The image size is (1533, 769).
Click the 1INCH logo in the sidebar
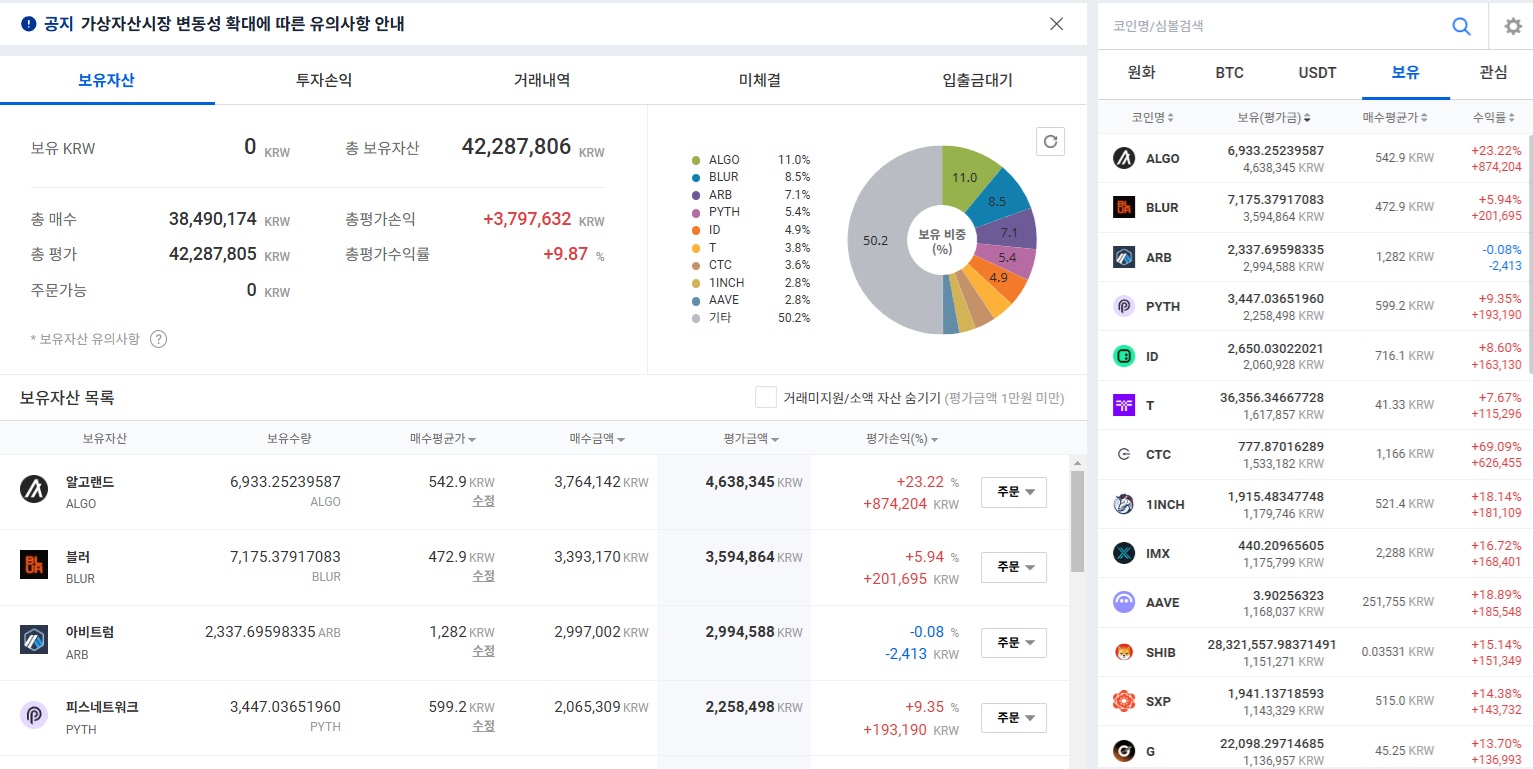point(1124,504)
